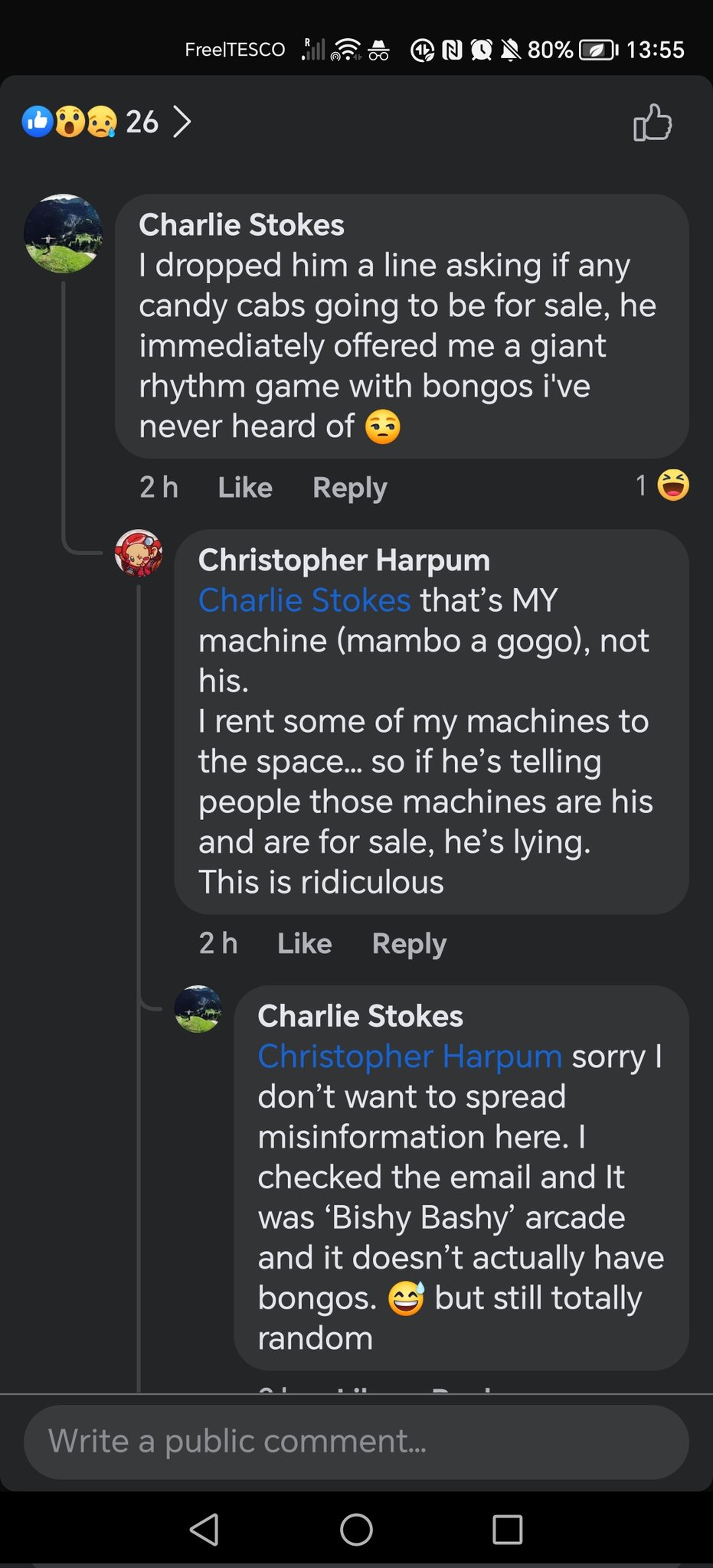This screenshot has height=1568, width=713.
Task: Tap the reaction emoji cluster showing 26 reactions
Action: [x=69, y=122]
